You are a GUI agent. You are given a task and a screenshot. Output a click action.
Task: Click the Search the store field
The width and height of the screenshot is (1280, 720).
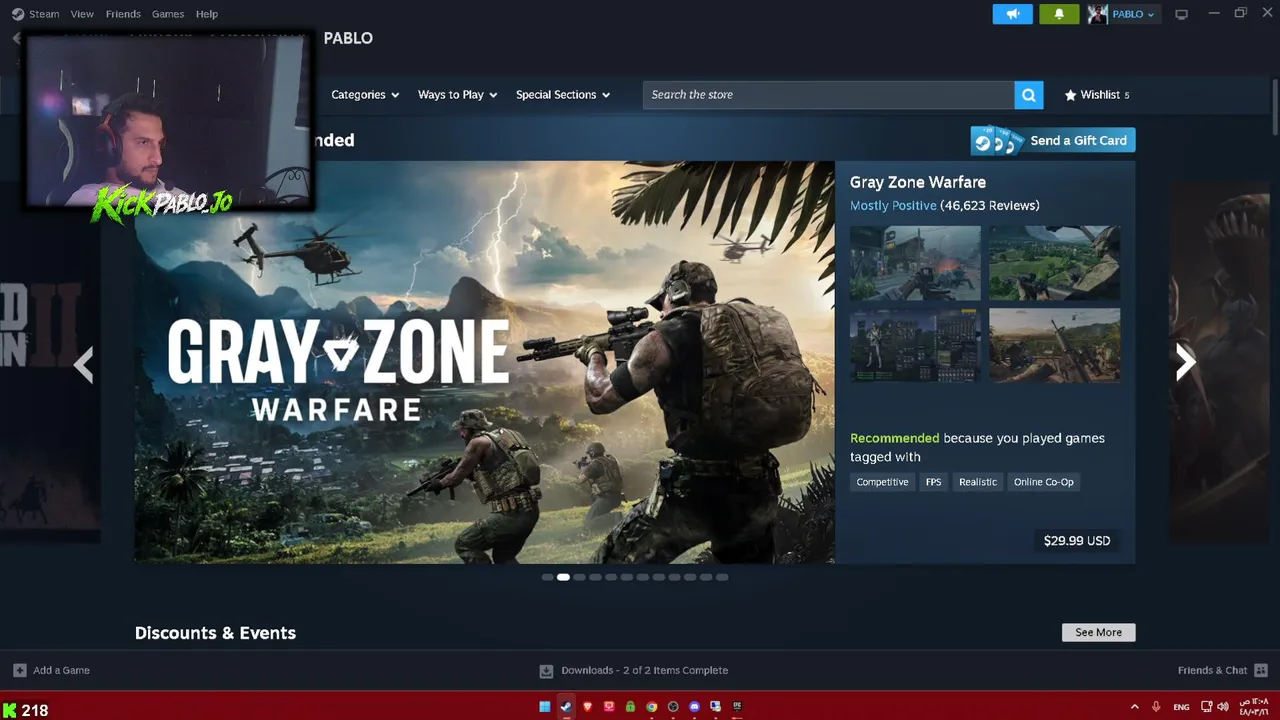click(828, 95)
